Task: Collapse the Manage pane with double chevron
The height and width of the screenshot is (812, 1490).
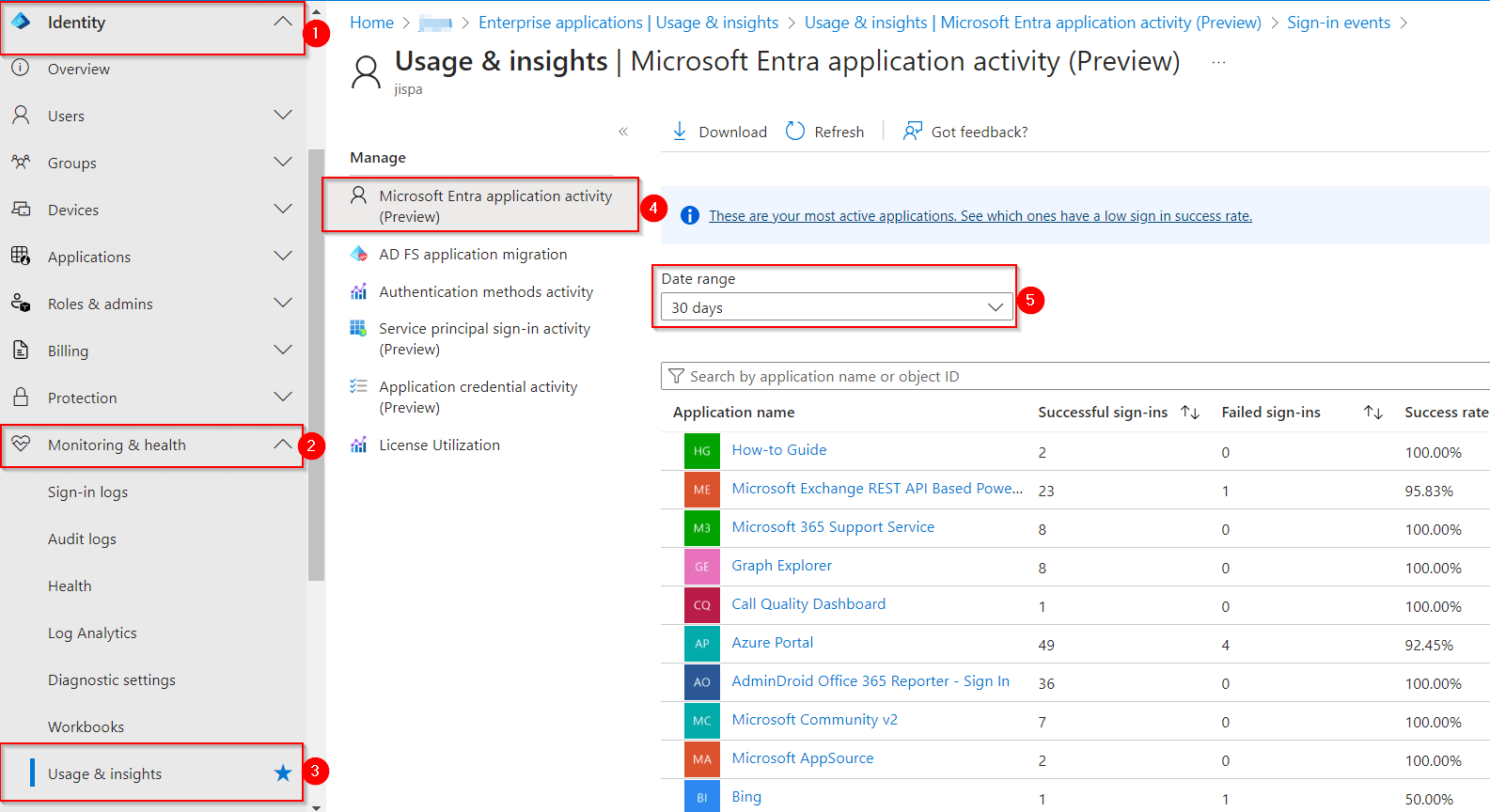Action: tap(623, 132)
